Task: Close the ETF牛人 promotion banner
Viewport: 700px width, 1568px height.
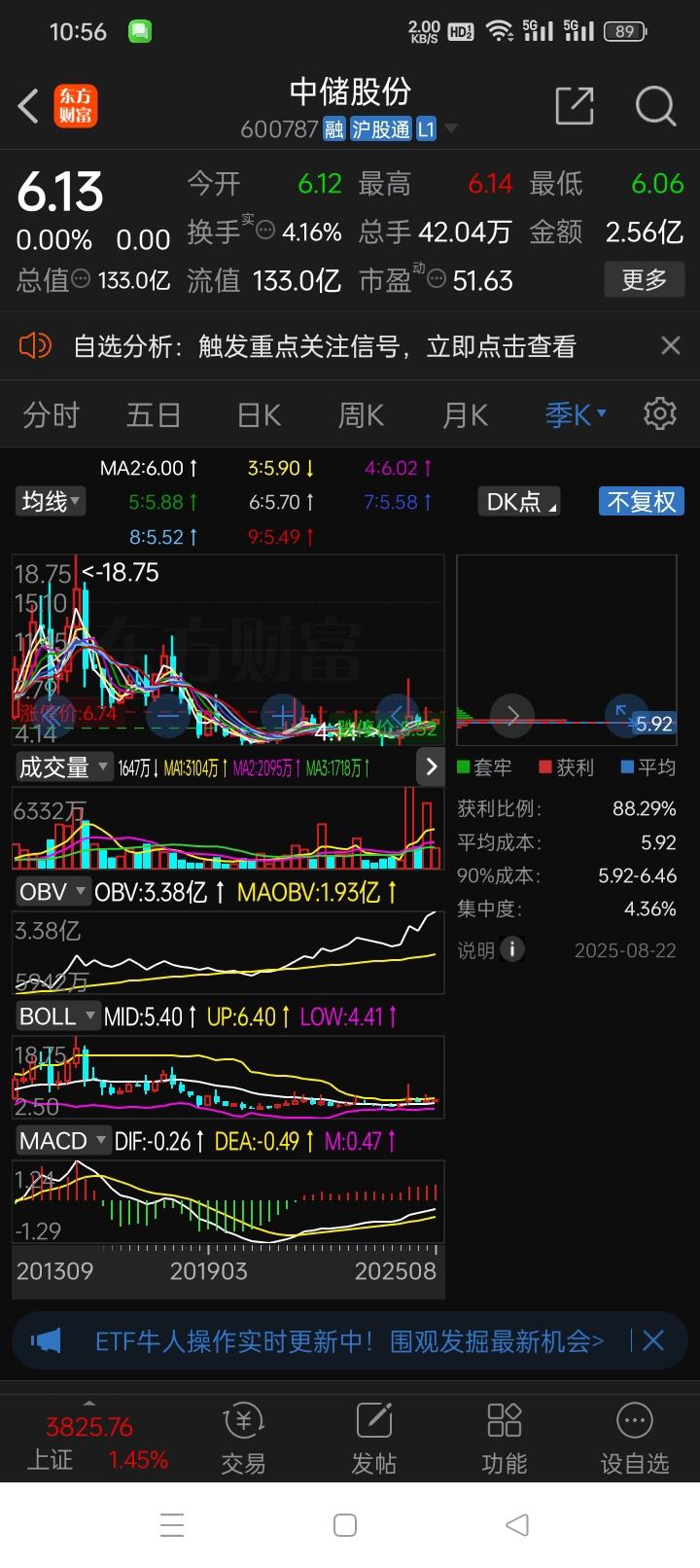Action: [653, 1340]
